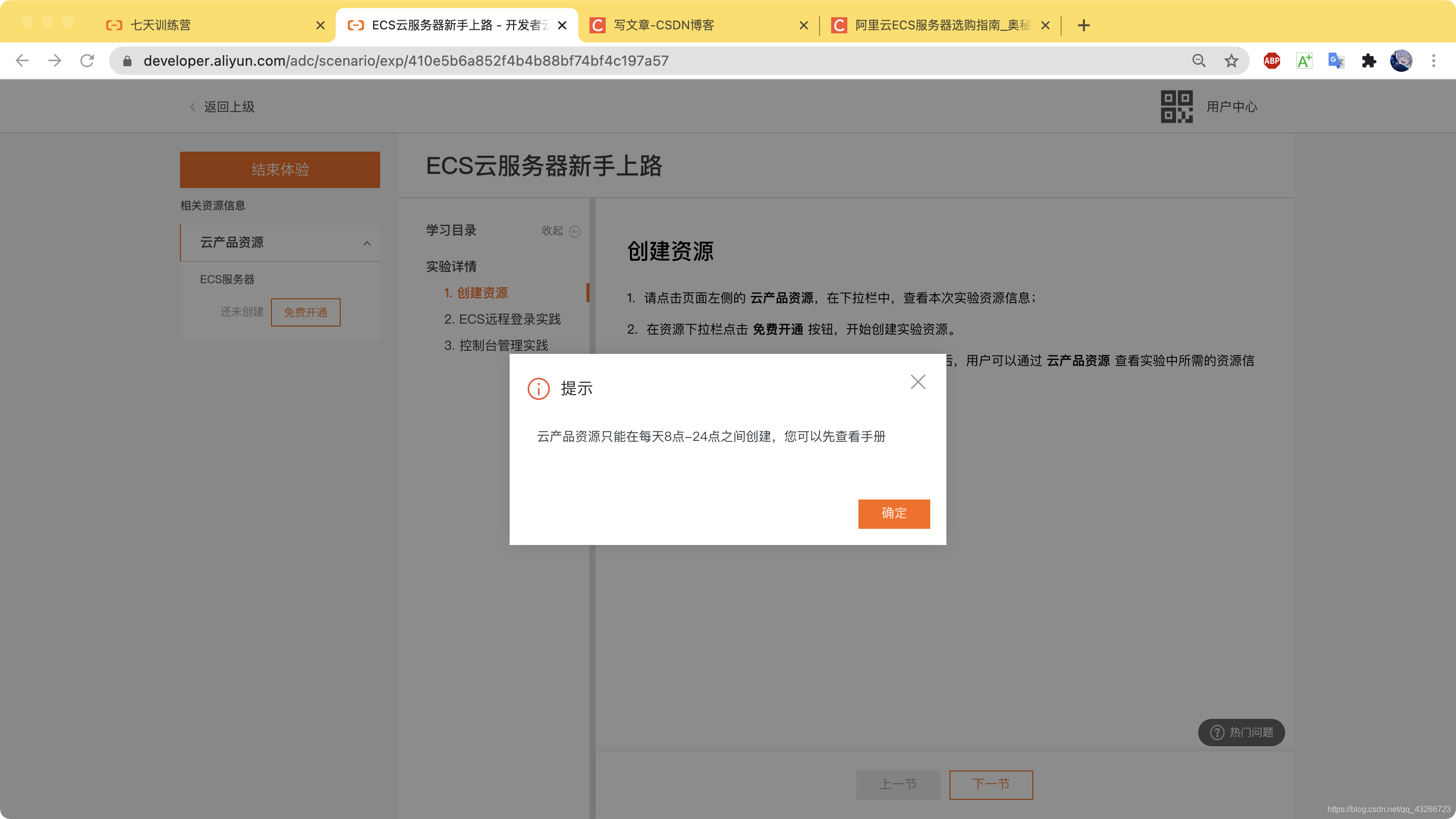
Task: Collapse the 学习目录 with 收起
Action: (561, 231)
